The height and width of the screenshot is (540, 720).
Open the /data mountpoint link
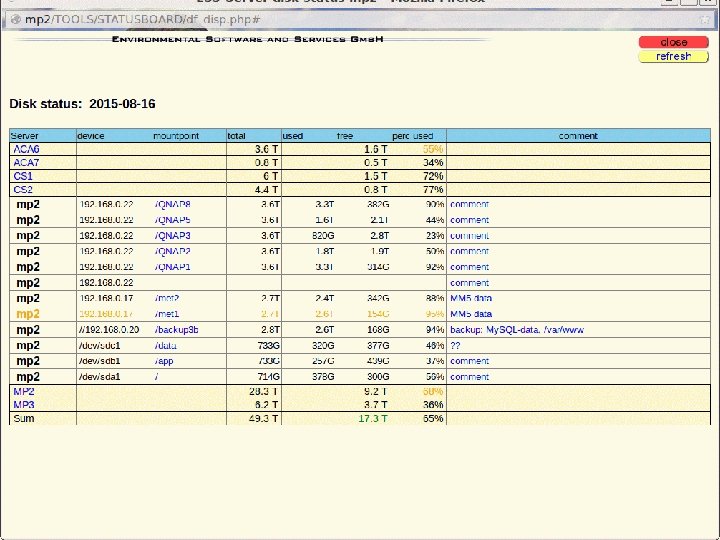[166, 345]
